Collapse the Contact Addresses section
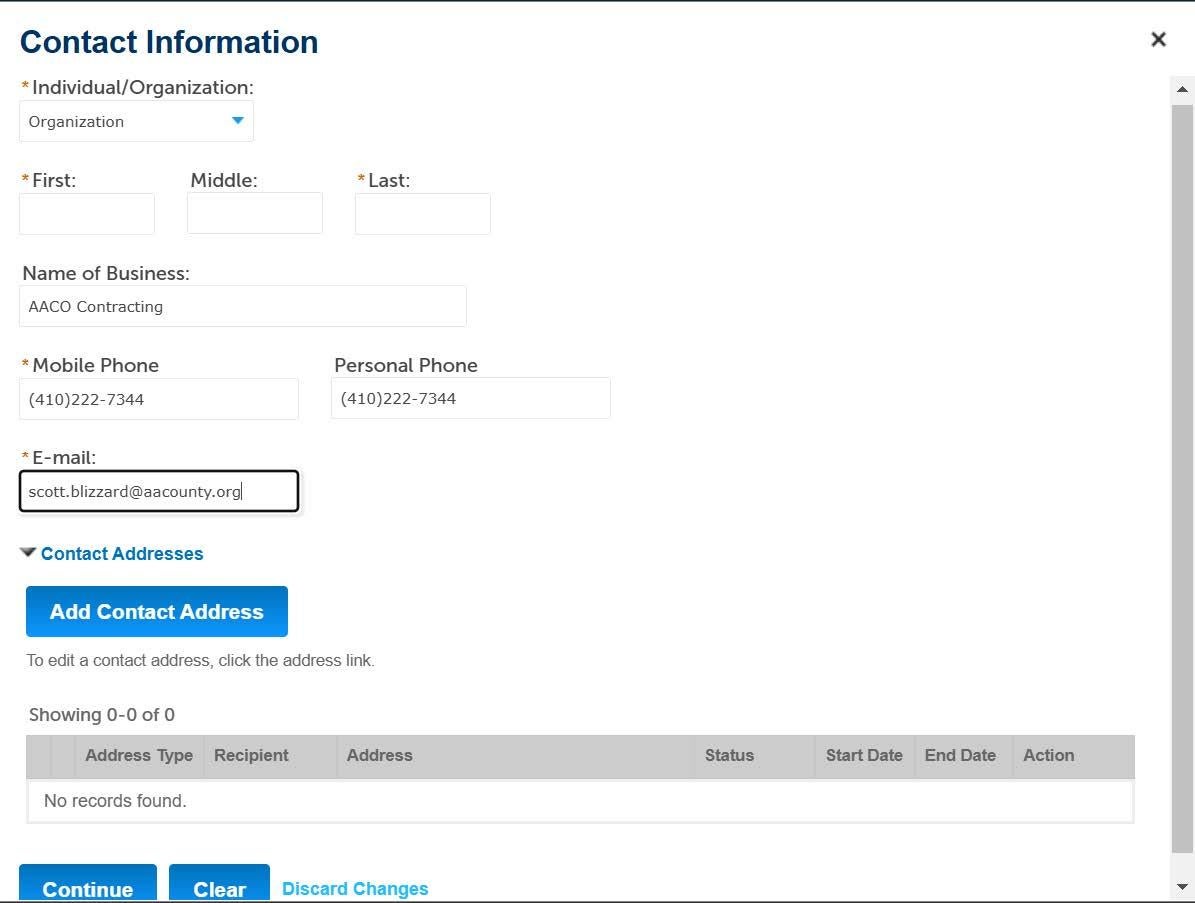Screen dimensions: 1195x903 pyautogui.click(x=27, y=552)
